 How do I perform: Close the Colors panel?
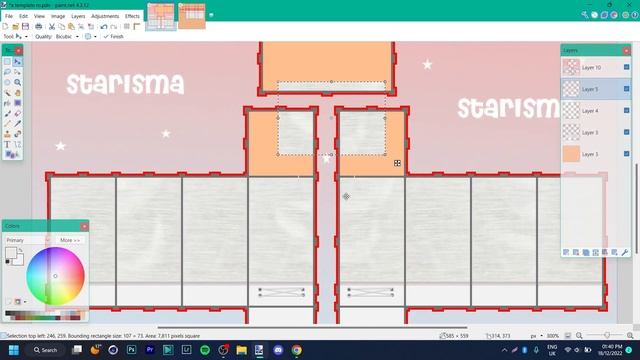tap(84, 226)
